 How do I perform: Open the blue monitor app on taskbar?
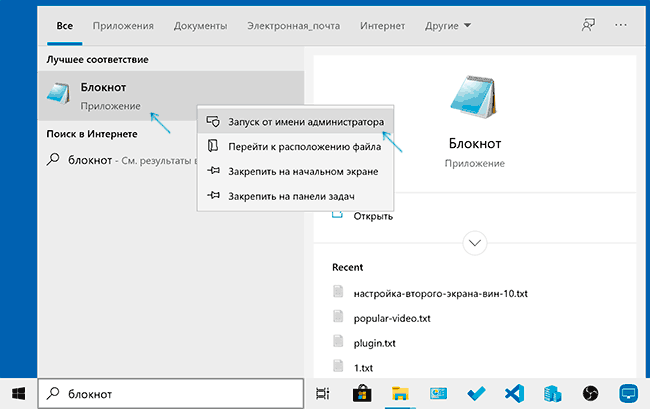[628, 394]
